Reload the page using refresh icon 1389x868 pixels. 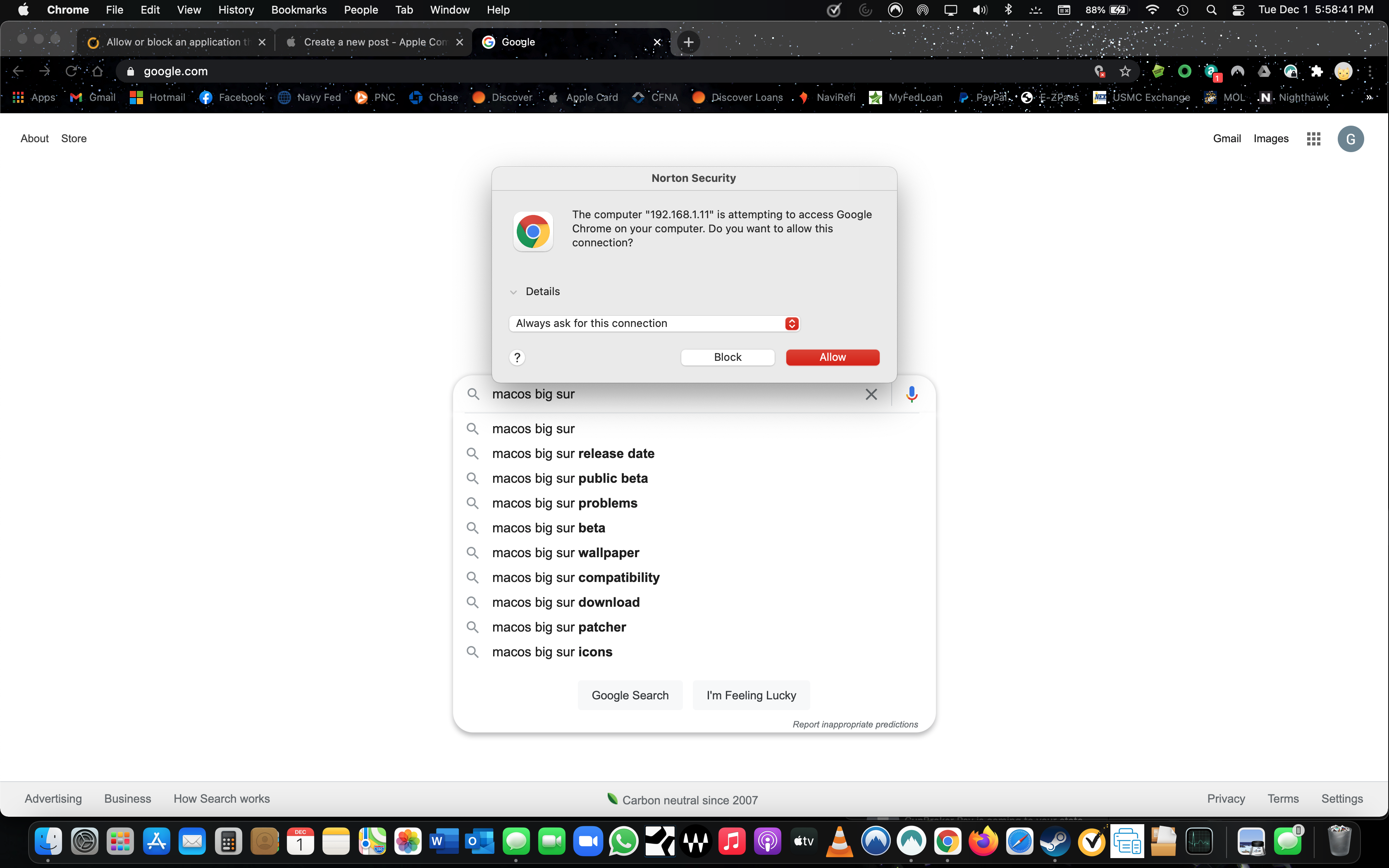(x=71, y=71)
